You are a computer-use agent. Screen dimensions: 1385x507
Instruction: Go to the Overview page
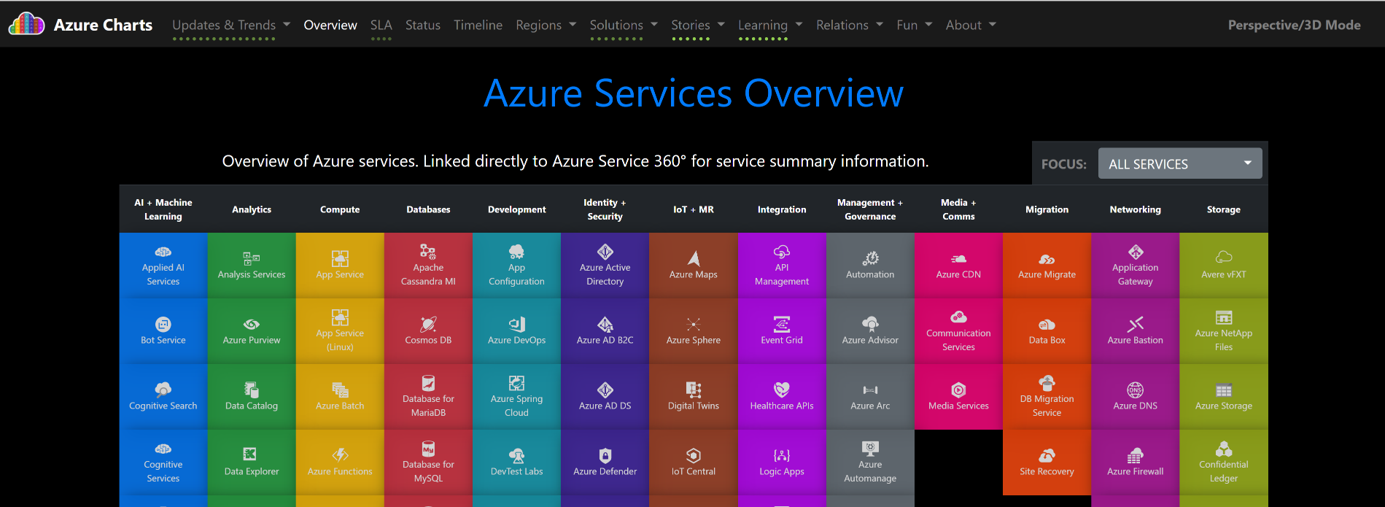(330, 25)
